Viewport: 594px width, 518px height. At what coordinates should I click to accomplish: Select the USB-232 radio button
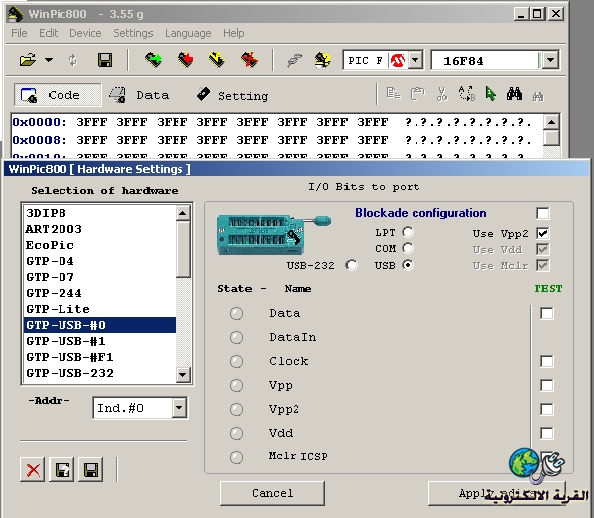point(352,265)
